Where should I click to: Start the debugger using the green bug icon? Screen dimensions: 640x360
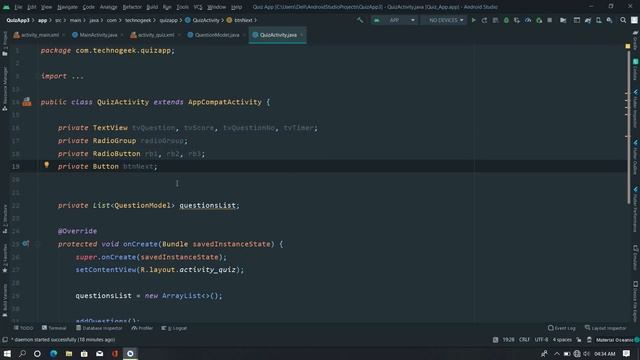pos(506,20)
